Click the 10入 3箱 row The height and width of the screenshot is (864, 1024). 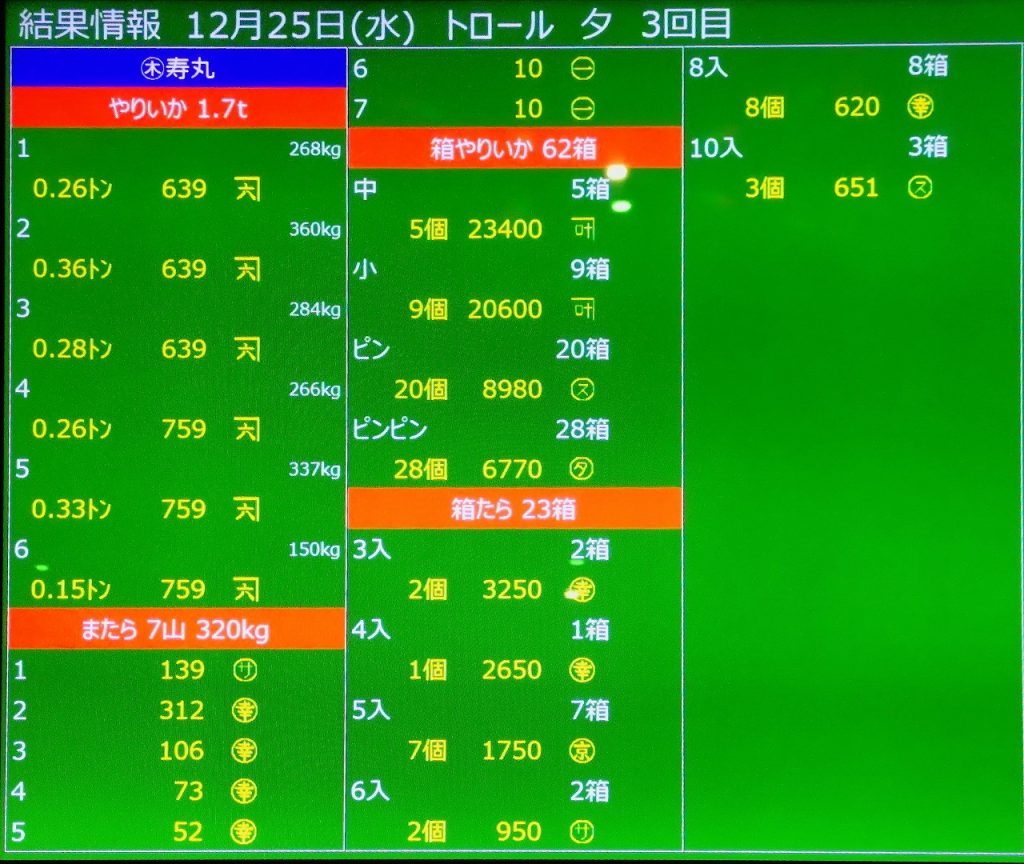coord(818,148)
